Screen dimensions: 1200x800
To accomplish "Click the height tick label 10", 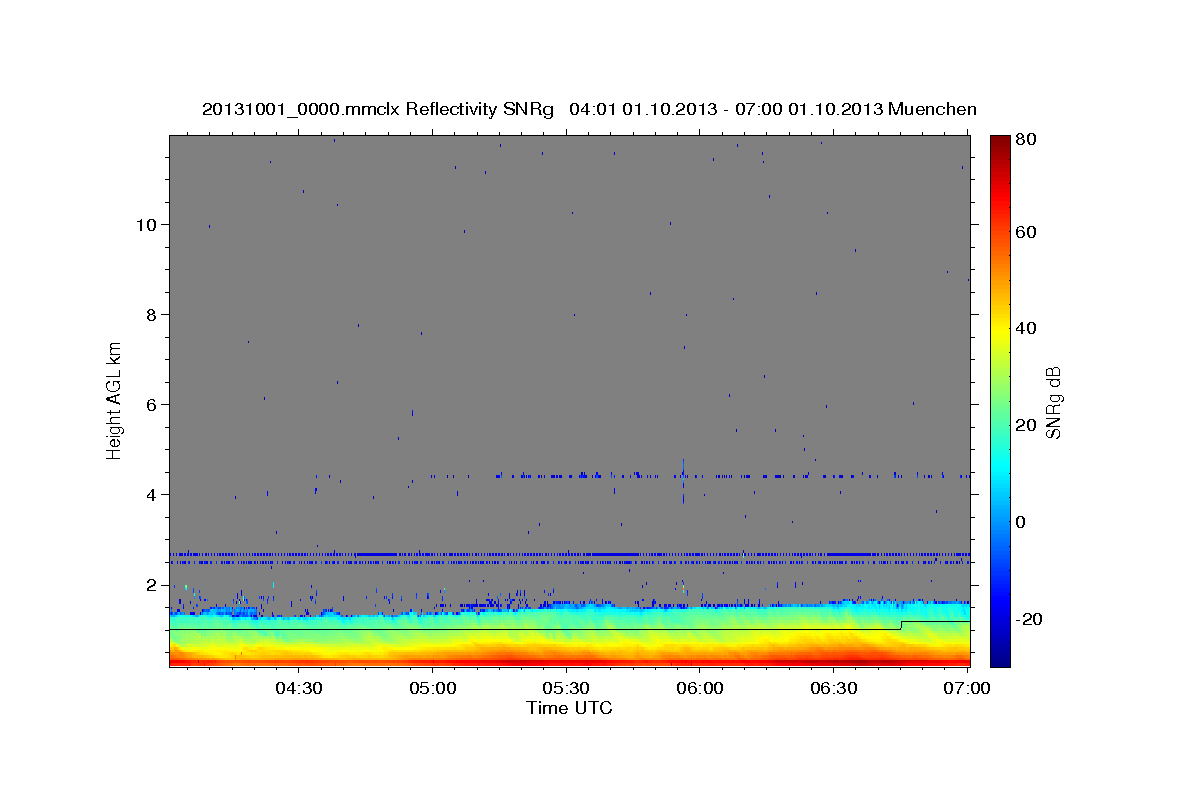I will (145, 225).
